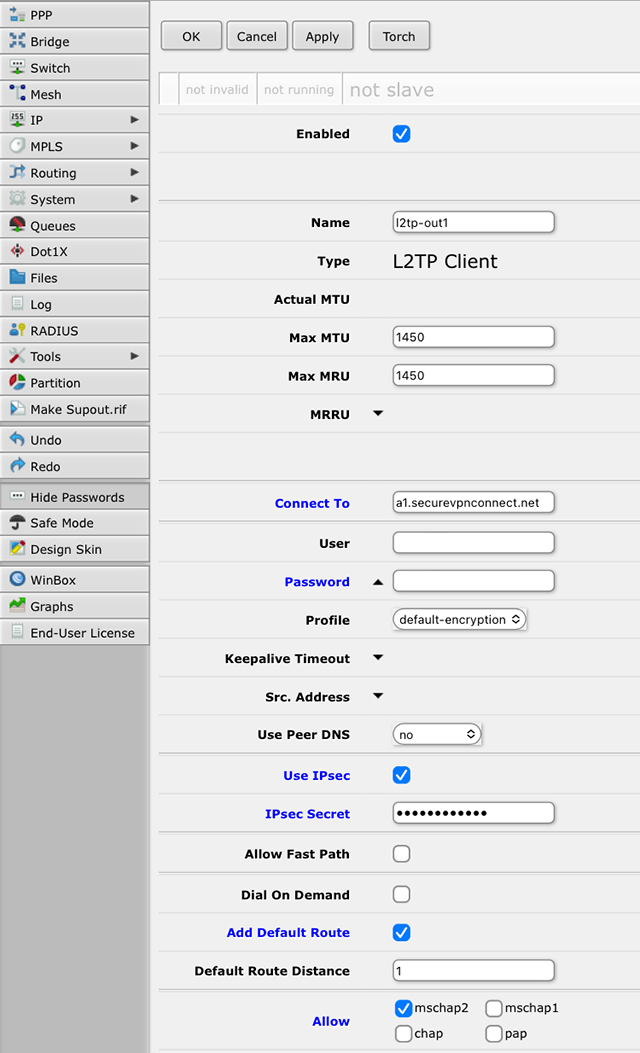The image size is (640, 1053).
Task: Open the PPP menu icon
Action: pos(17,13)
